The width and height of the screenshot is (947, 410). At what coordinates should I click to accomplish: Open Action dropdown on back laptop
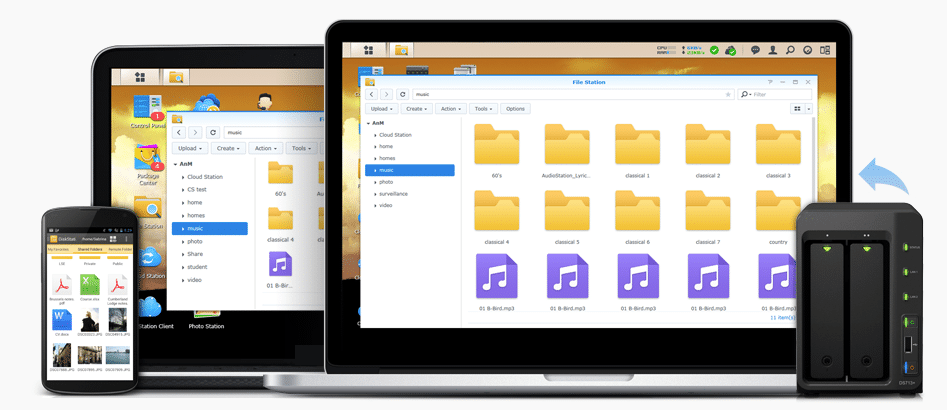pyautogui.click(x=267, y=148)
